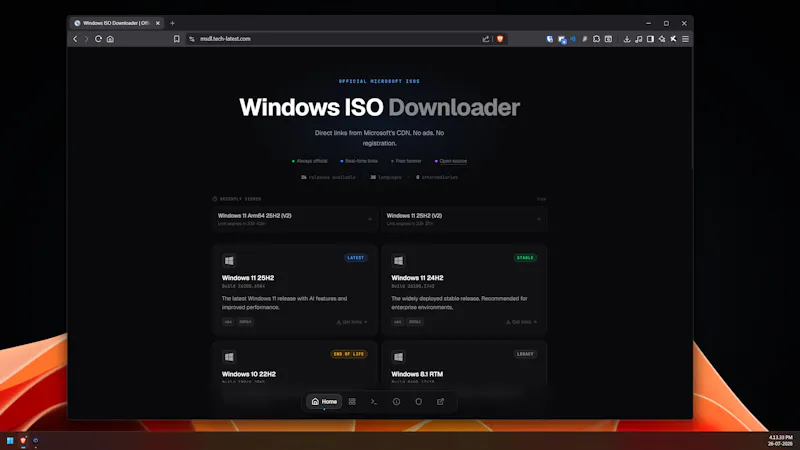This screenshot has height=450, width=800.
Task: Click the END OF LIFE badge
Action: point(349,354)
